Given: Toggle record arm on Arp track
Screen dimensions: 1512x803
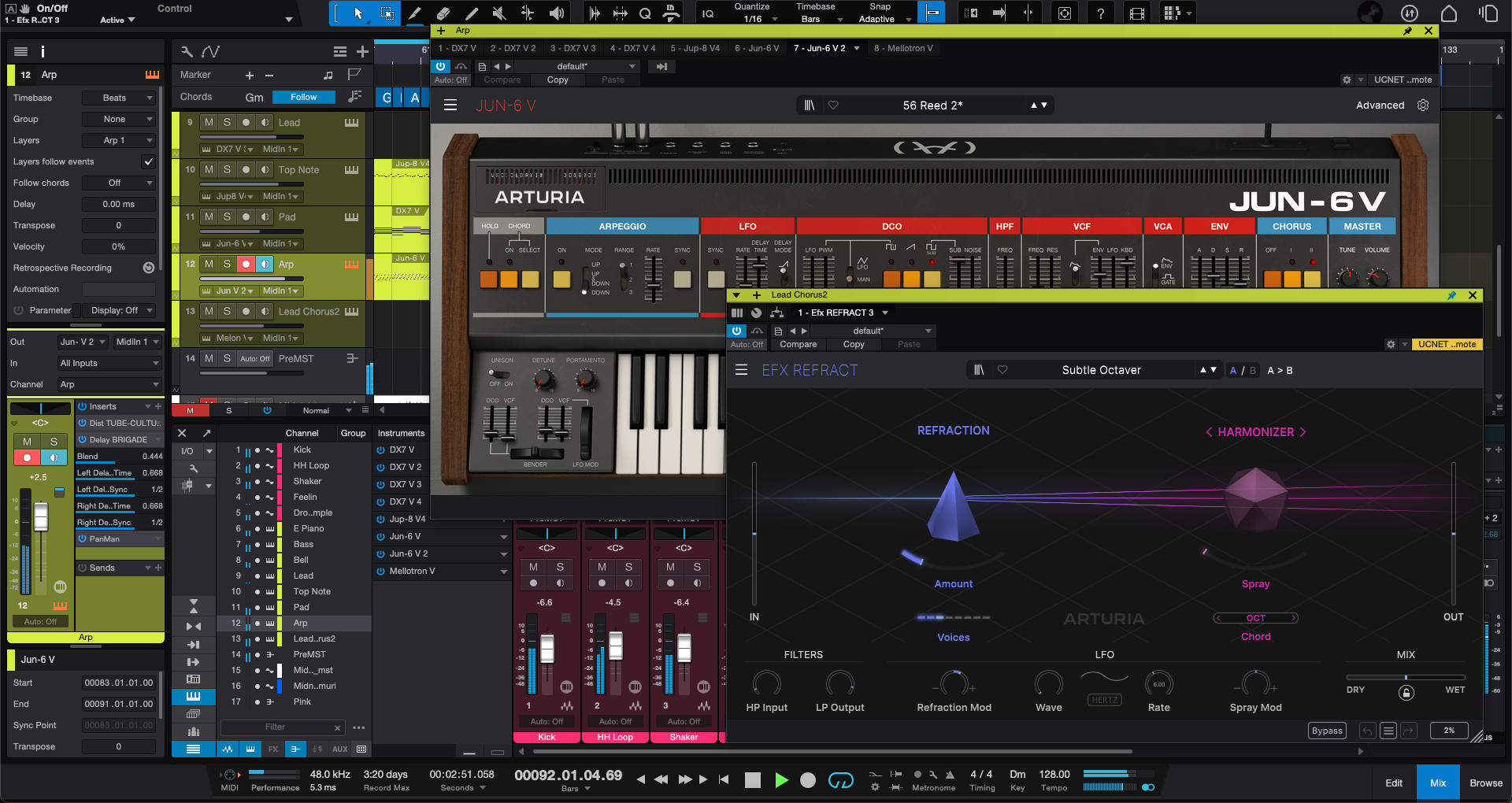Looking at the screenshot, I should click(x=246, y=264).
